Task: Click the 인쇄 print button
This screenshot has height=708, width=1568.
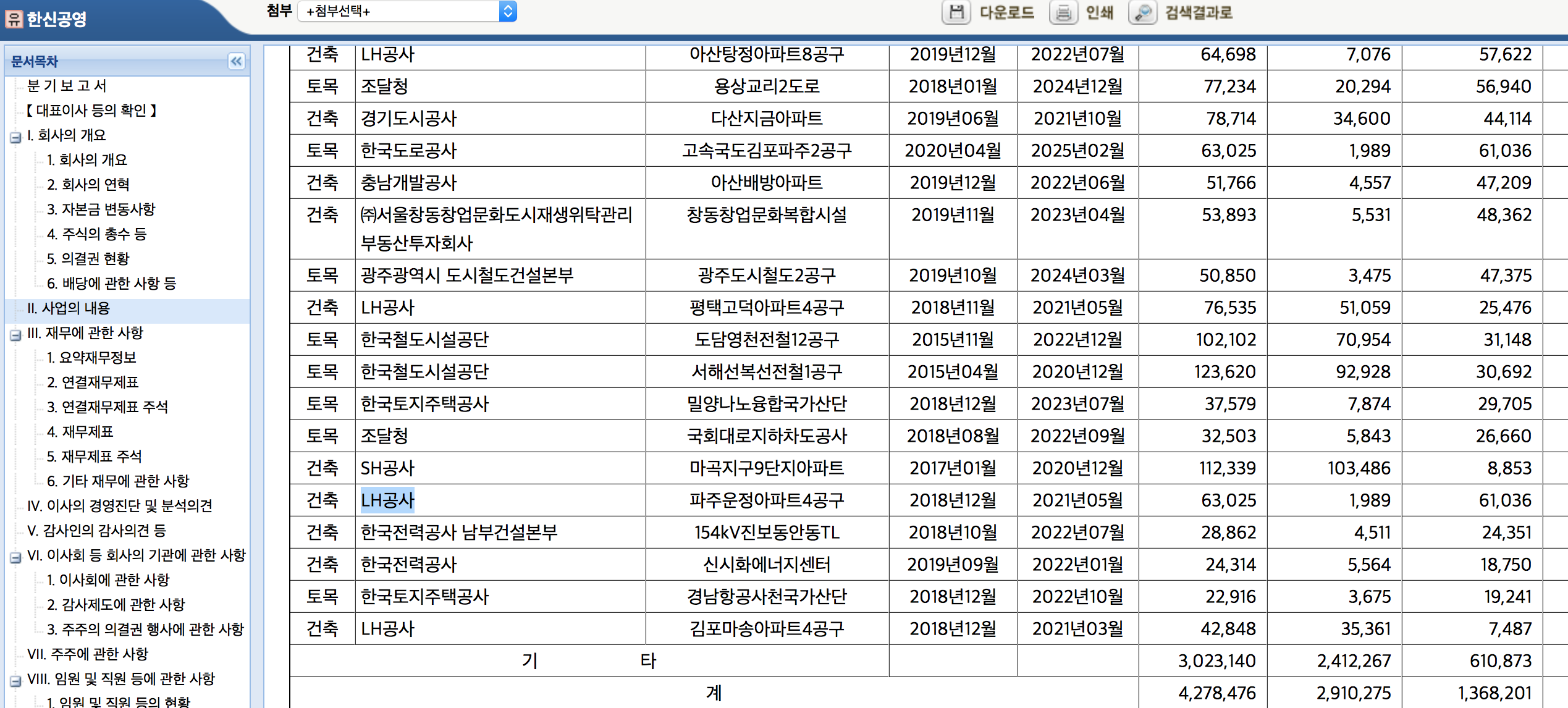Action: pos(1100,12)
